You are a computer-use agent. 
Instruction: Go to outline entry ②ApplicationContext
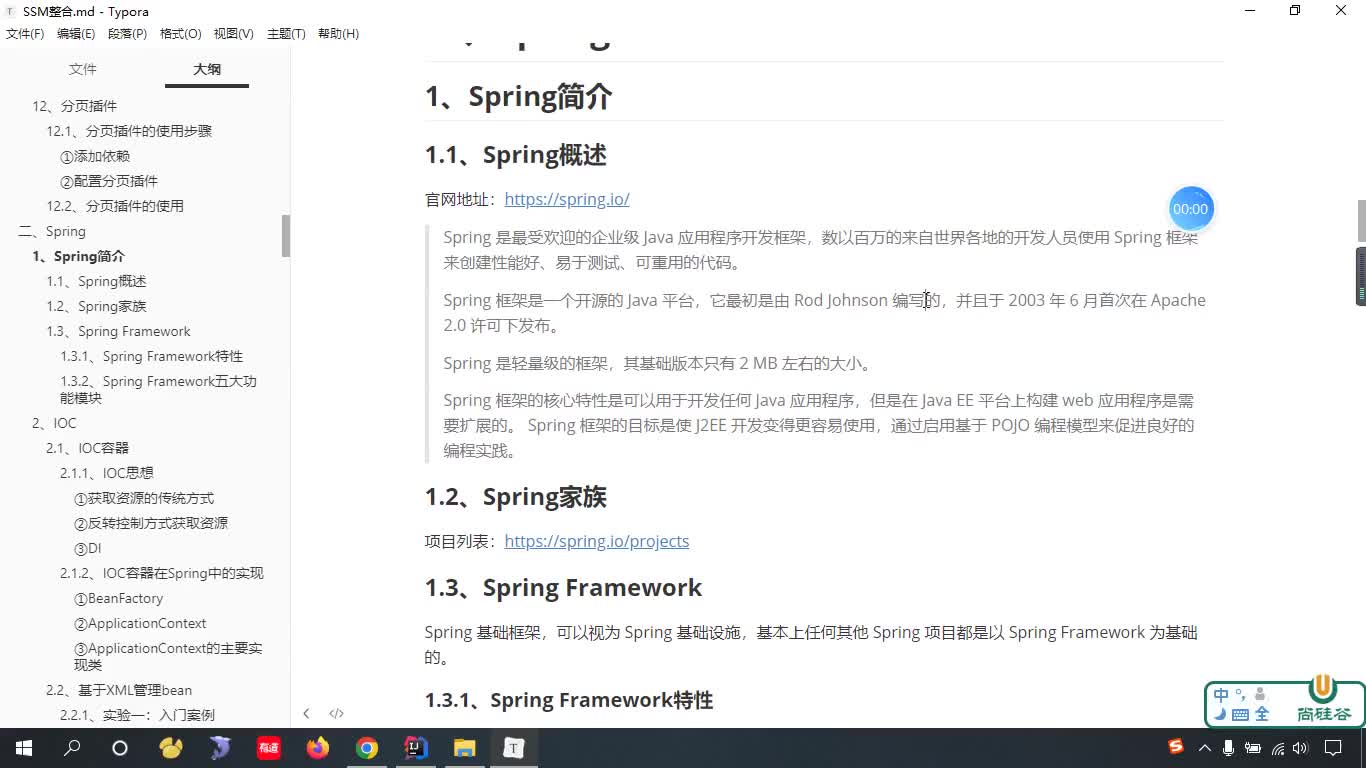(140, 623)
